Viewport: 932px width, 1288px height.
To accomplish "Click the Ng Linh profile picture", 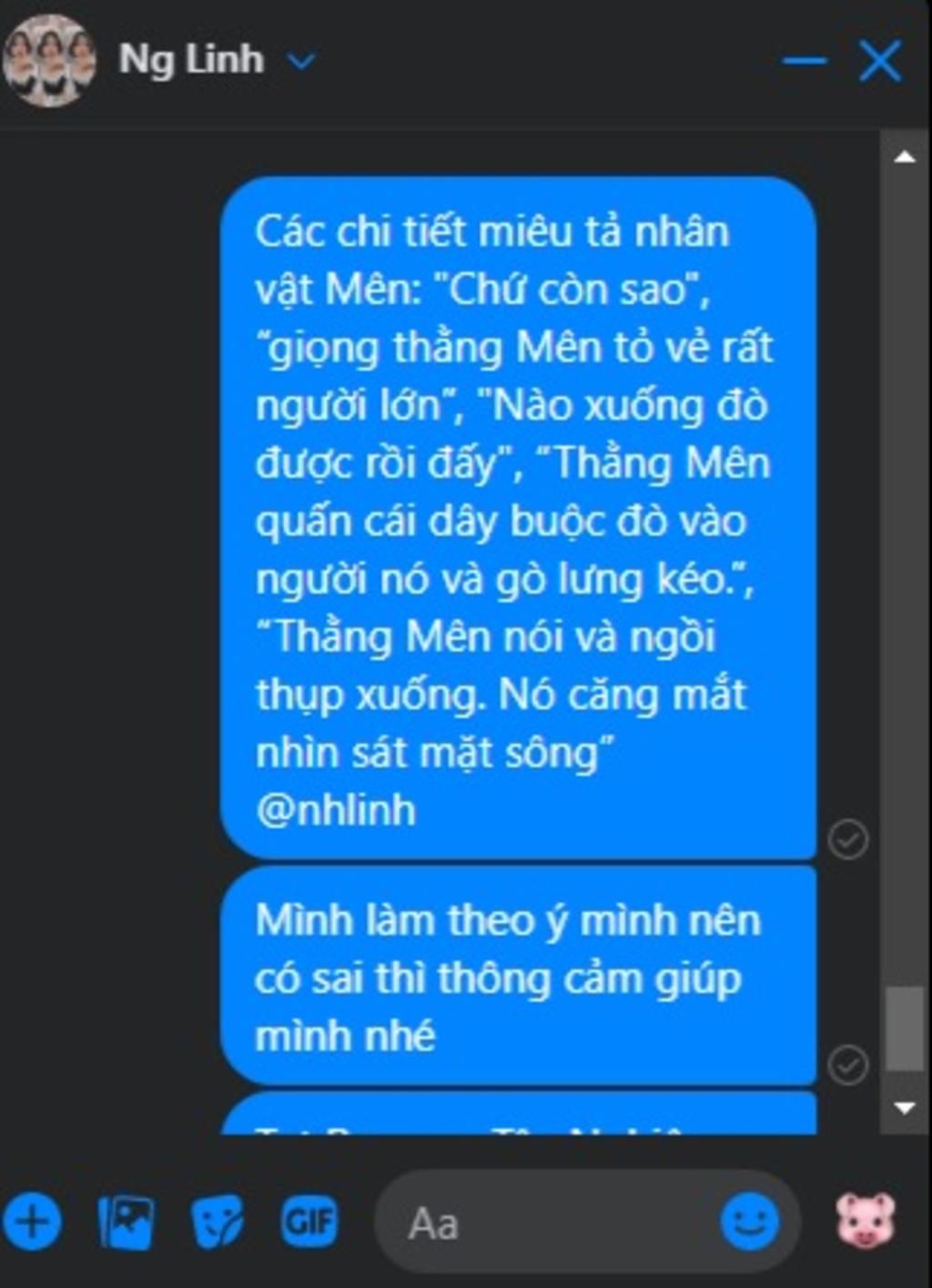I will (49, 61).
